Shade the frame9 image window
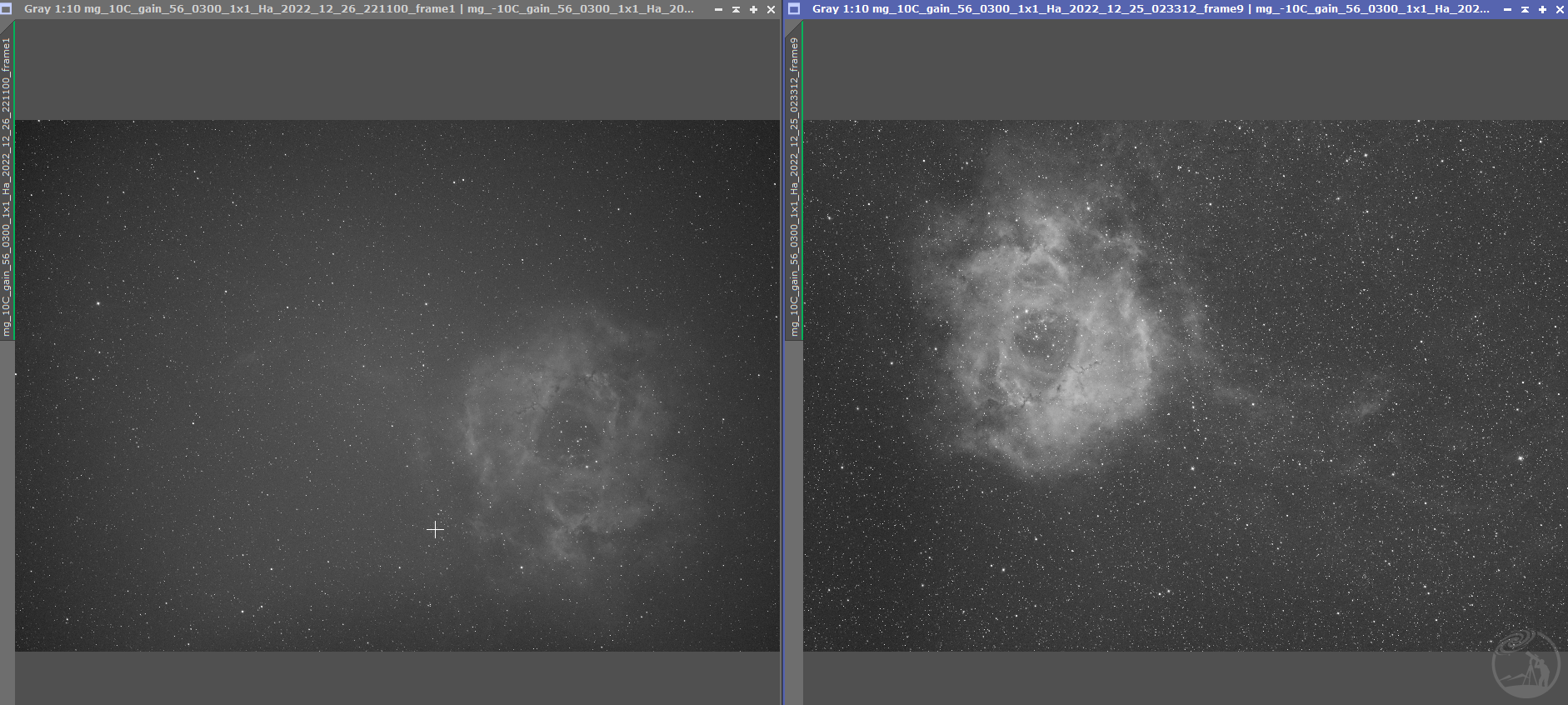The height and width of the screenshot is (705, 1568). pyautogui.click(x=1525, y=9)
